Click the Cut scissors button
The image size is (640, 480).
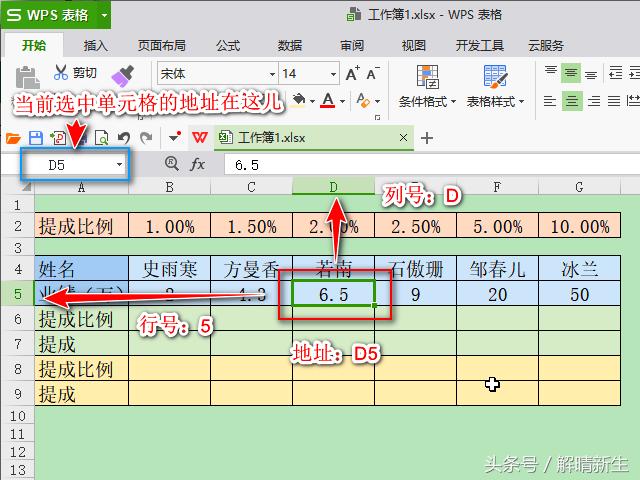tap(75, 73)
